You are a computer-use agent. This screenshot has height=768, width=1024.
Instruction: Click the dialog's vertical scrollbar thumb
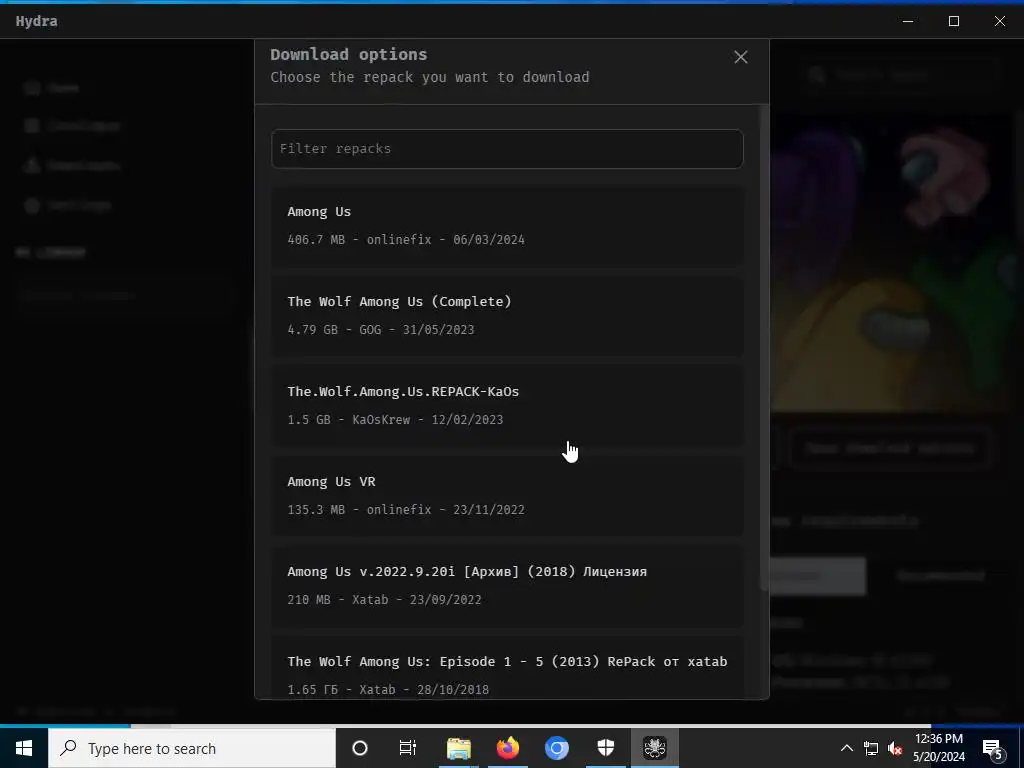(x=764, y=349)
